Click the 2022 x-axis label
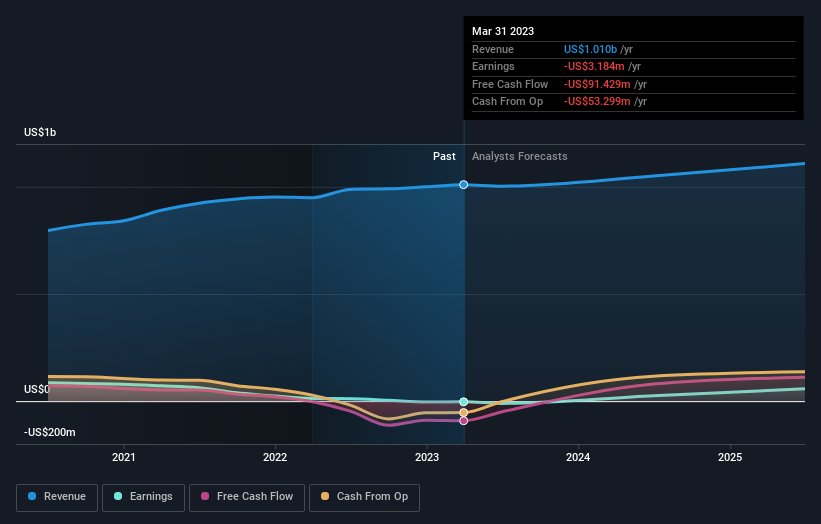Image resolution: width=821 pixels, height=524 pixels. (x=275, y=458)
